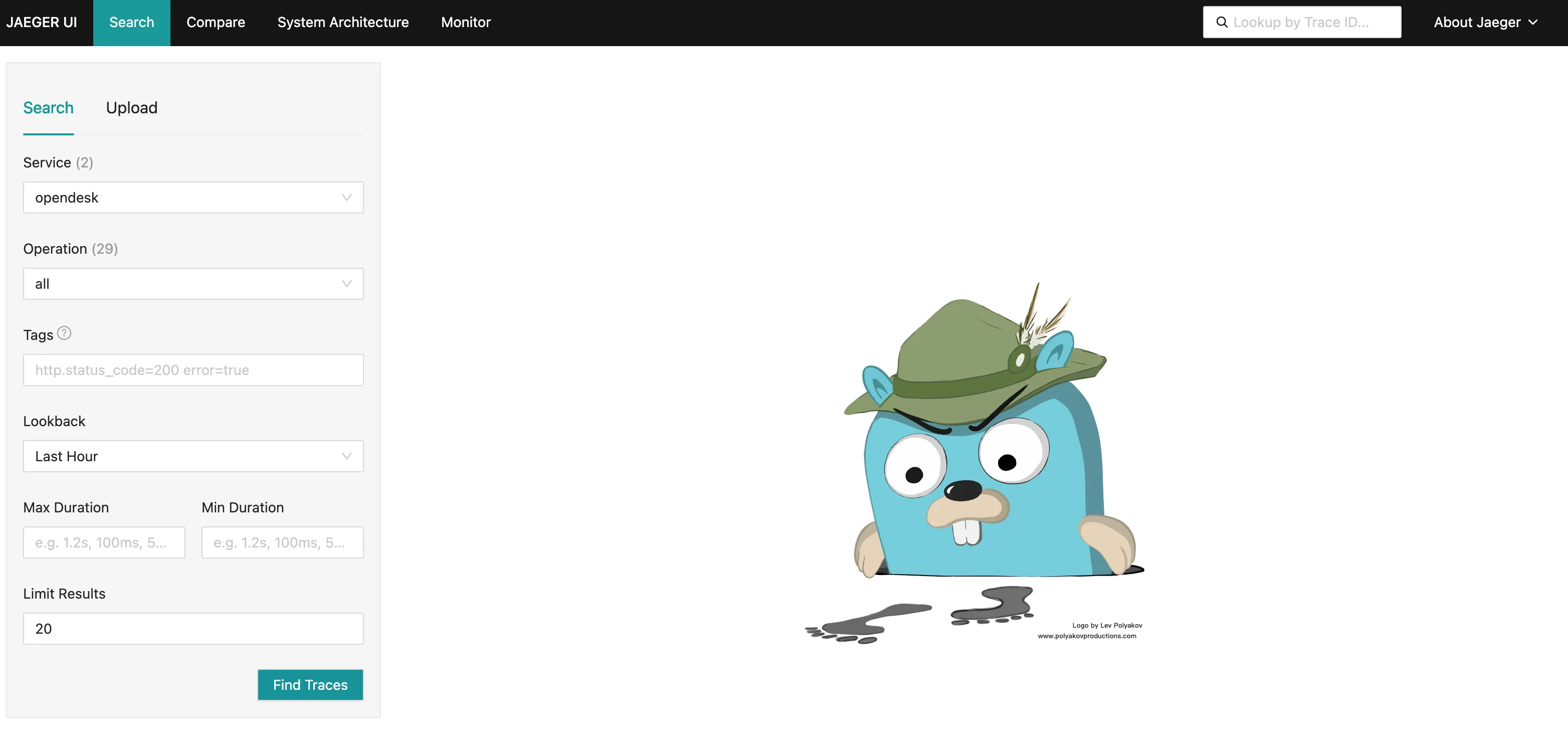
Task: Click the About Jaeger chevron icon
Action: point(1533,23)
